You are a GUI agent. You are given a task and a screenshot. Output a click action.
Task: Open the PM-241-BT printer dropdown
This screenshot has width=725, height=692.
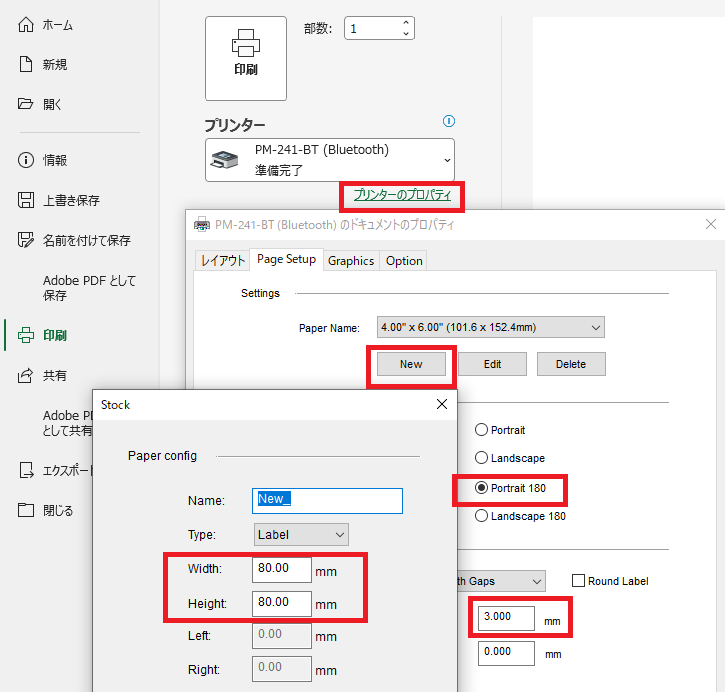pyautogui.click(x=329, y=160)
